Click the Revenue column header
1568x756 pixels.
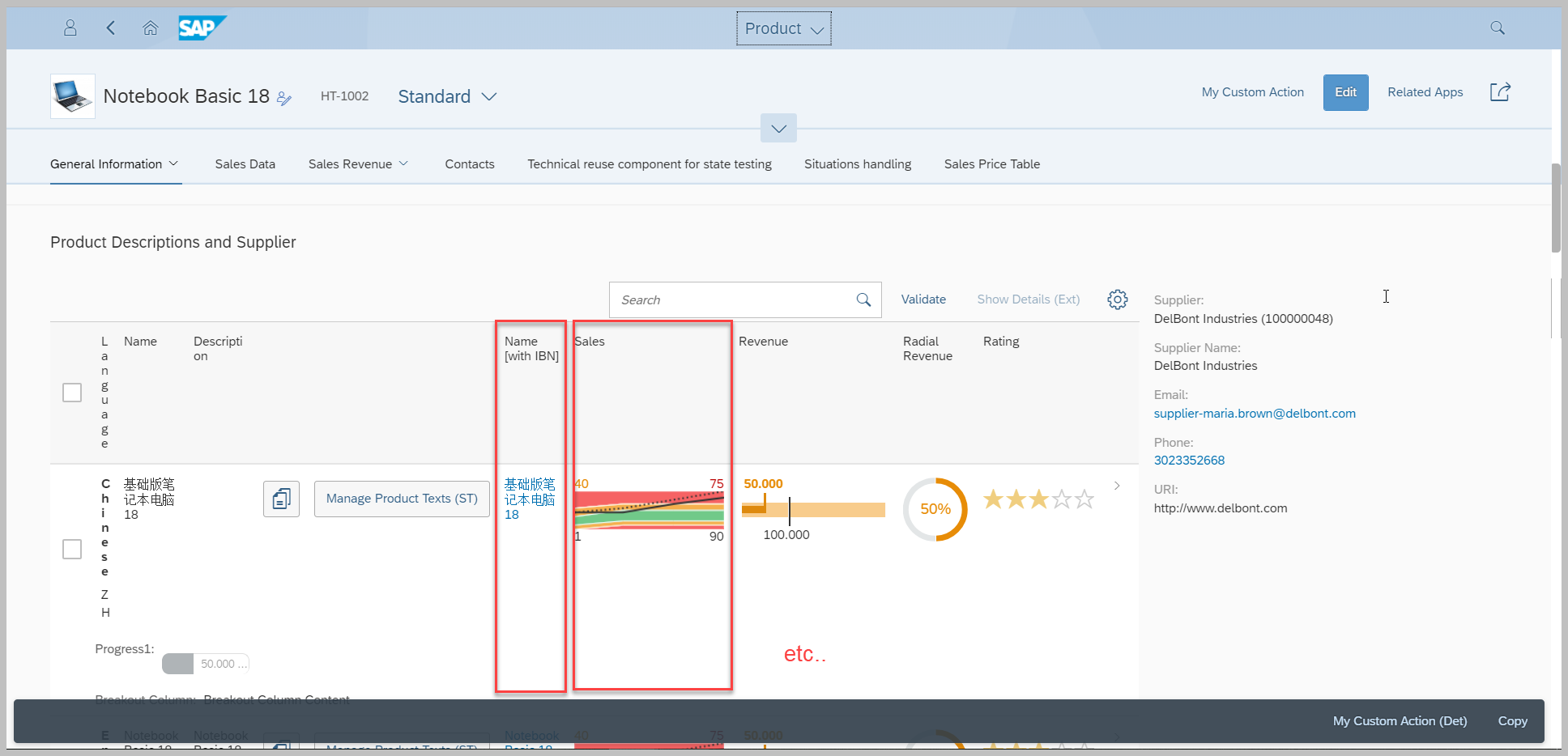[x=763, y=342]
